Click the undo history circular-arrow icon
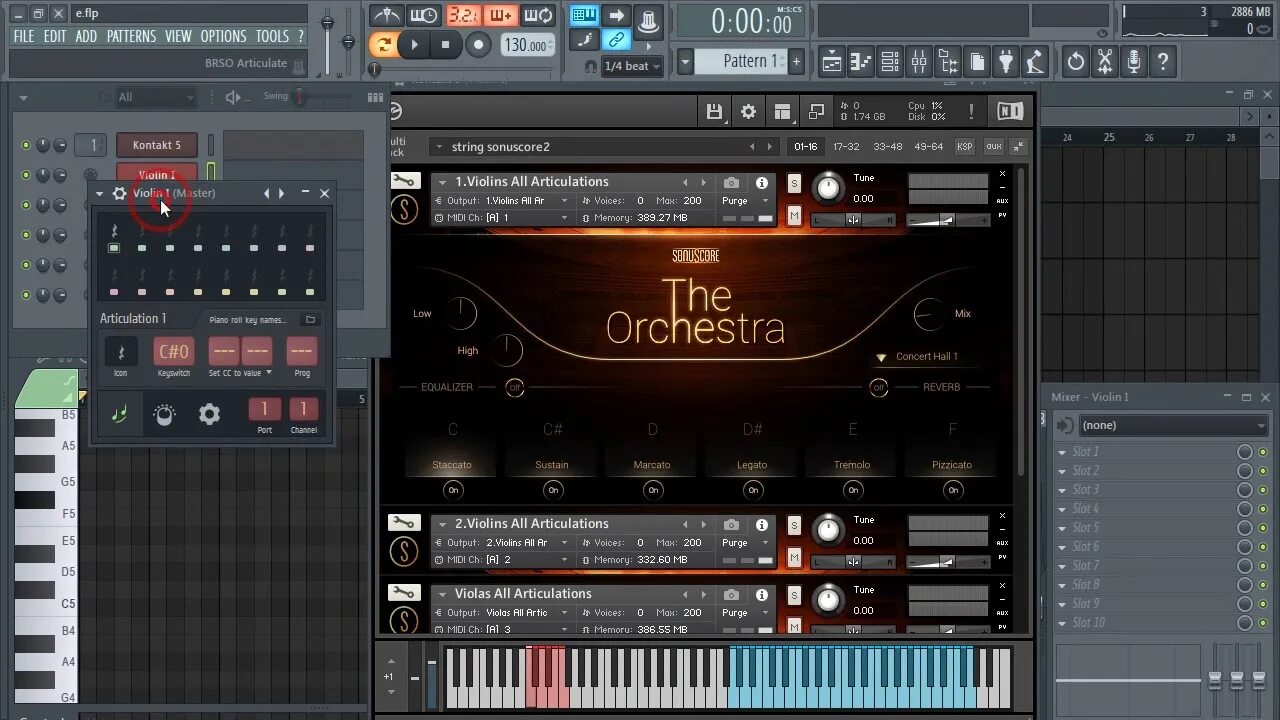Image resolution: width=1280 pixels, height=720 pixels. pyautogui.click(x=1075, y=62)
